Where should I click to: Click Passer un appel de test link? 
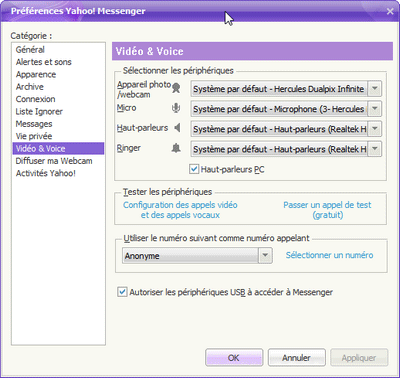point(327,210)
